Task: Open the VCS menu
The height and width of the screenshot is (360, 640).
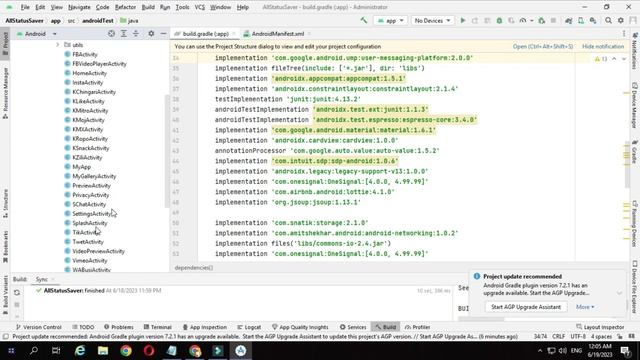Action: tap(200, 7)
